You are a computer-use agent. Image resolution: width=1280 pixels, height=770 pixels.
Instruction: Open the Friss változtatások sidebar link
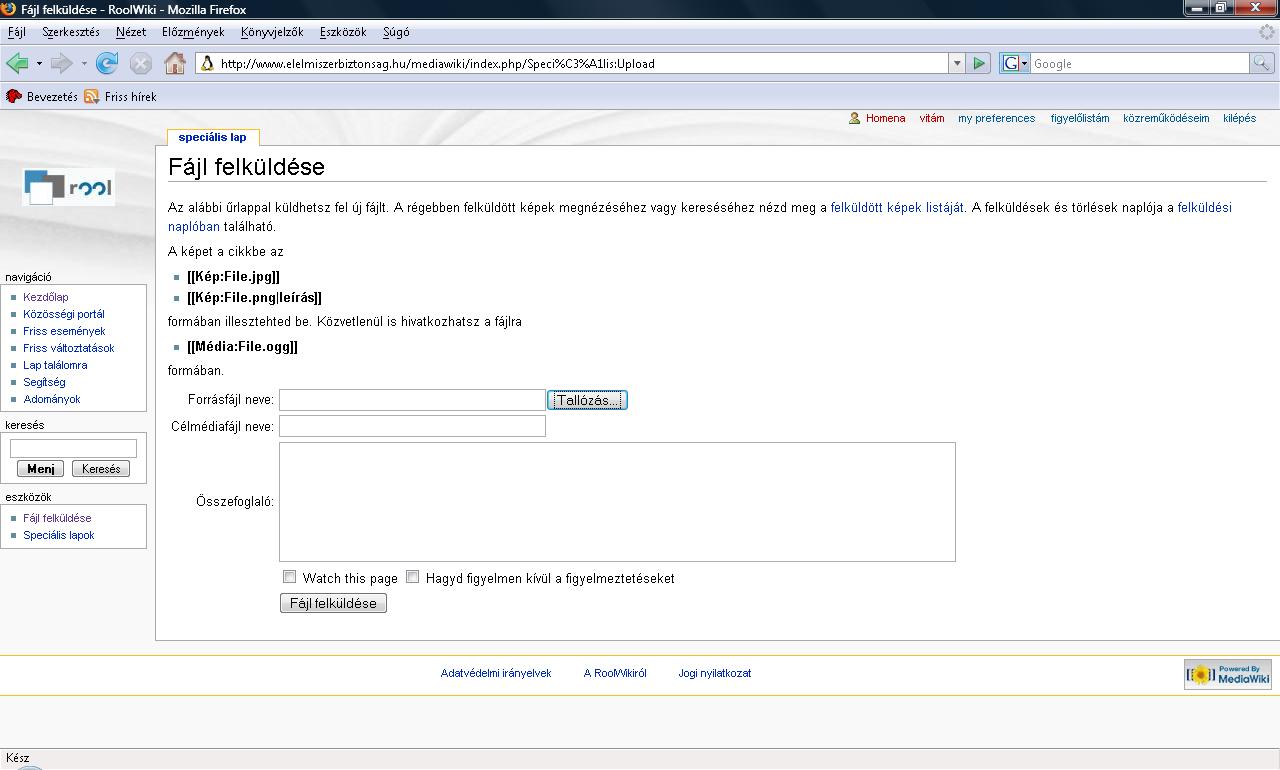[69, 348]
